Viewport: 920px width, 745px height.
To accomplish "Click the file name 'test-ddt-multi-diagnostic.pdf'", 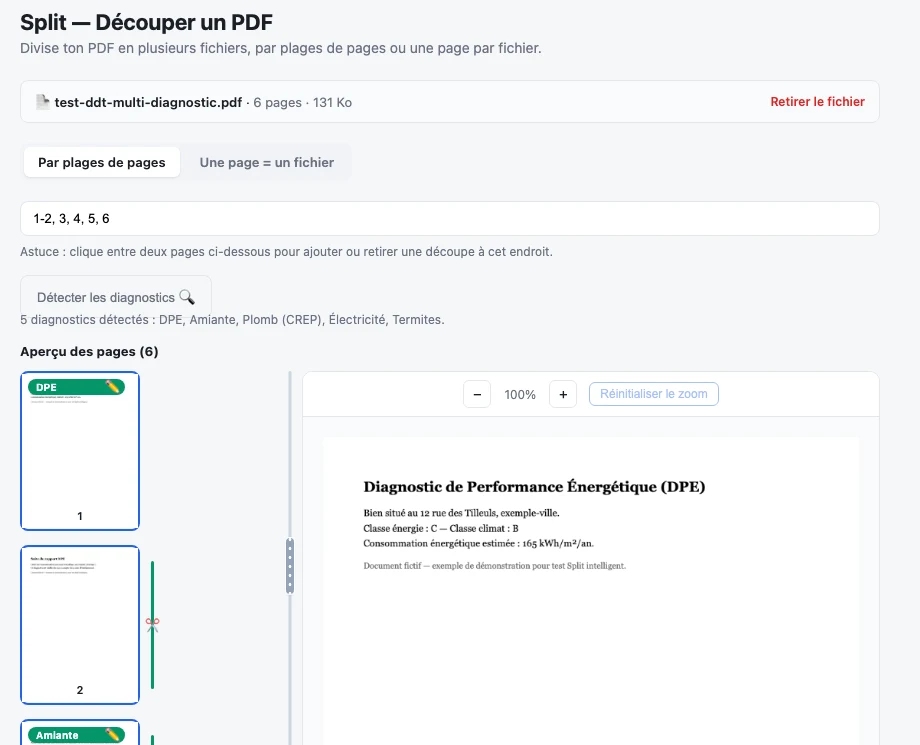I will pos(148,103).
